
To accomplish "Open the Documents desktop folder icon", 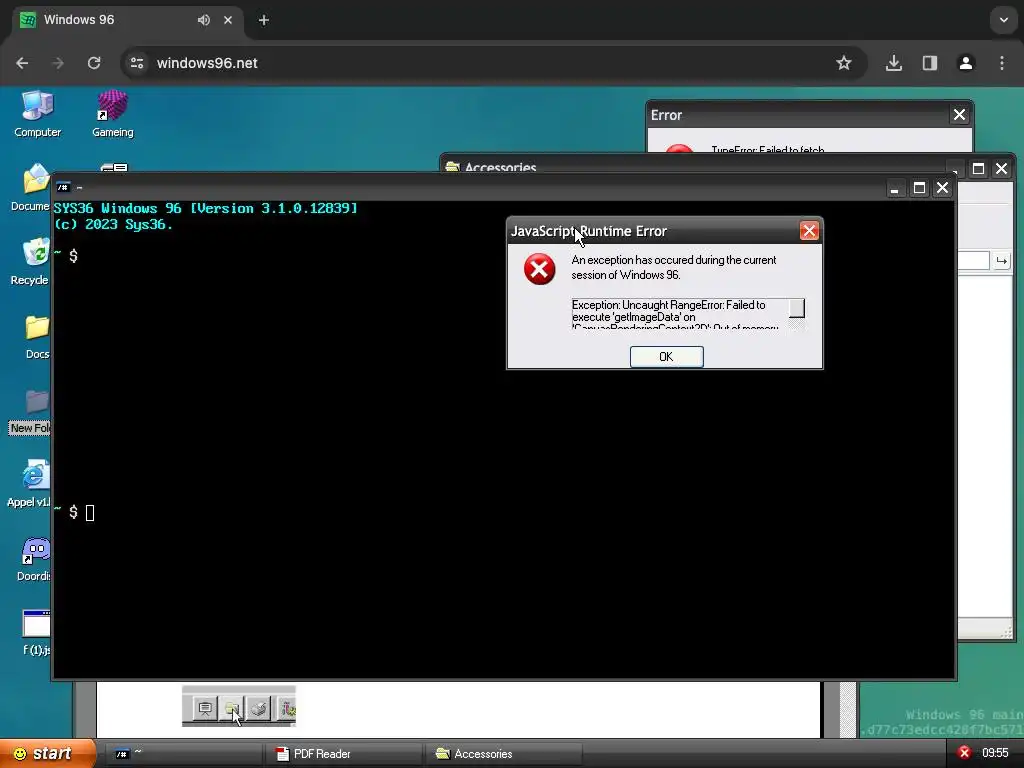I will pos(31,187).
